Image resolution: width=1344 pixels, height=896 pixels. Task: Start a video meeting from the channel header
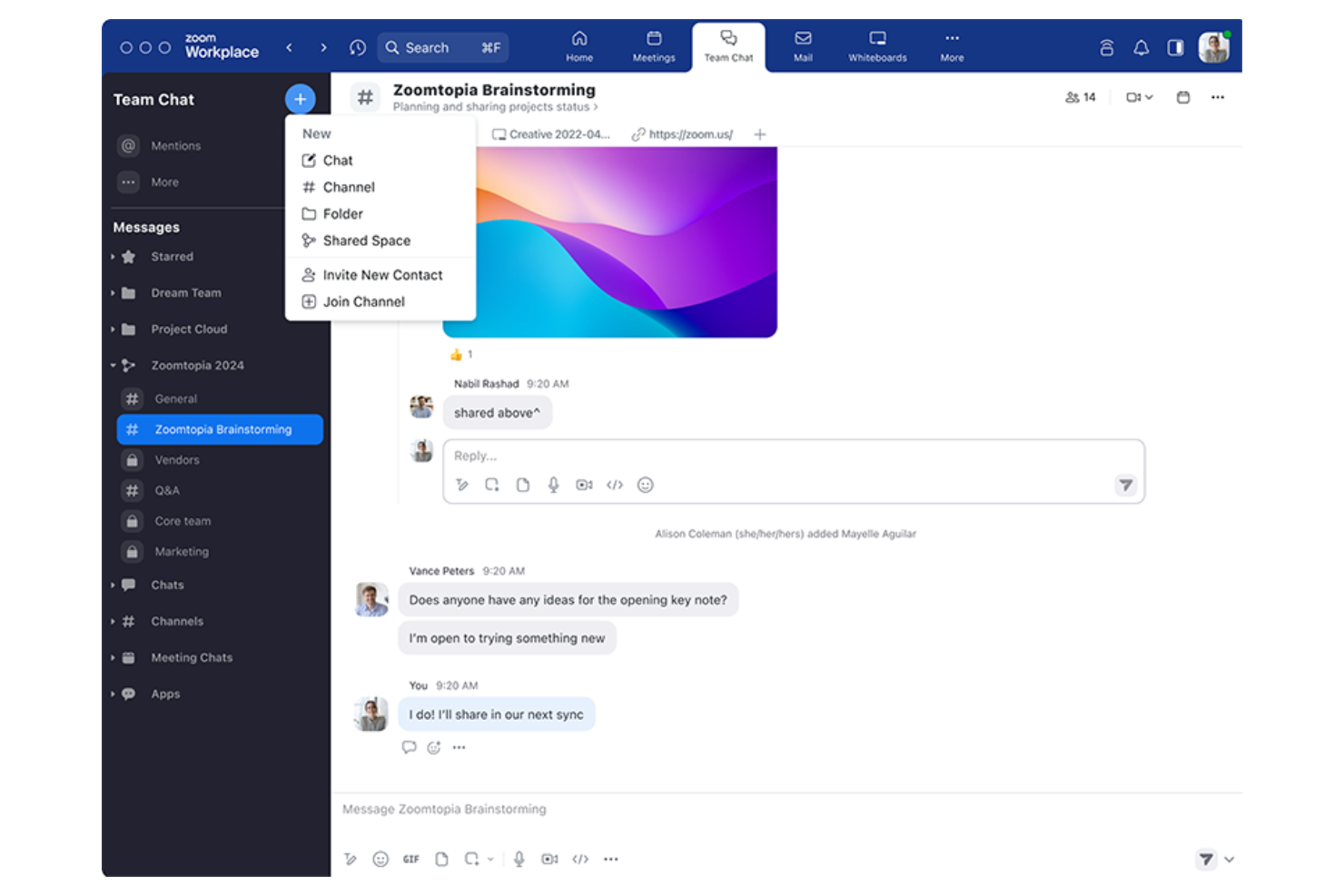tap(1134, 97)
